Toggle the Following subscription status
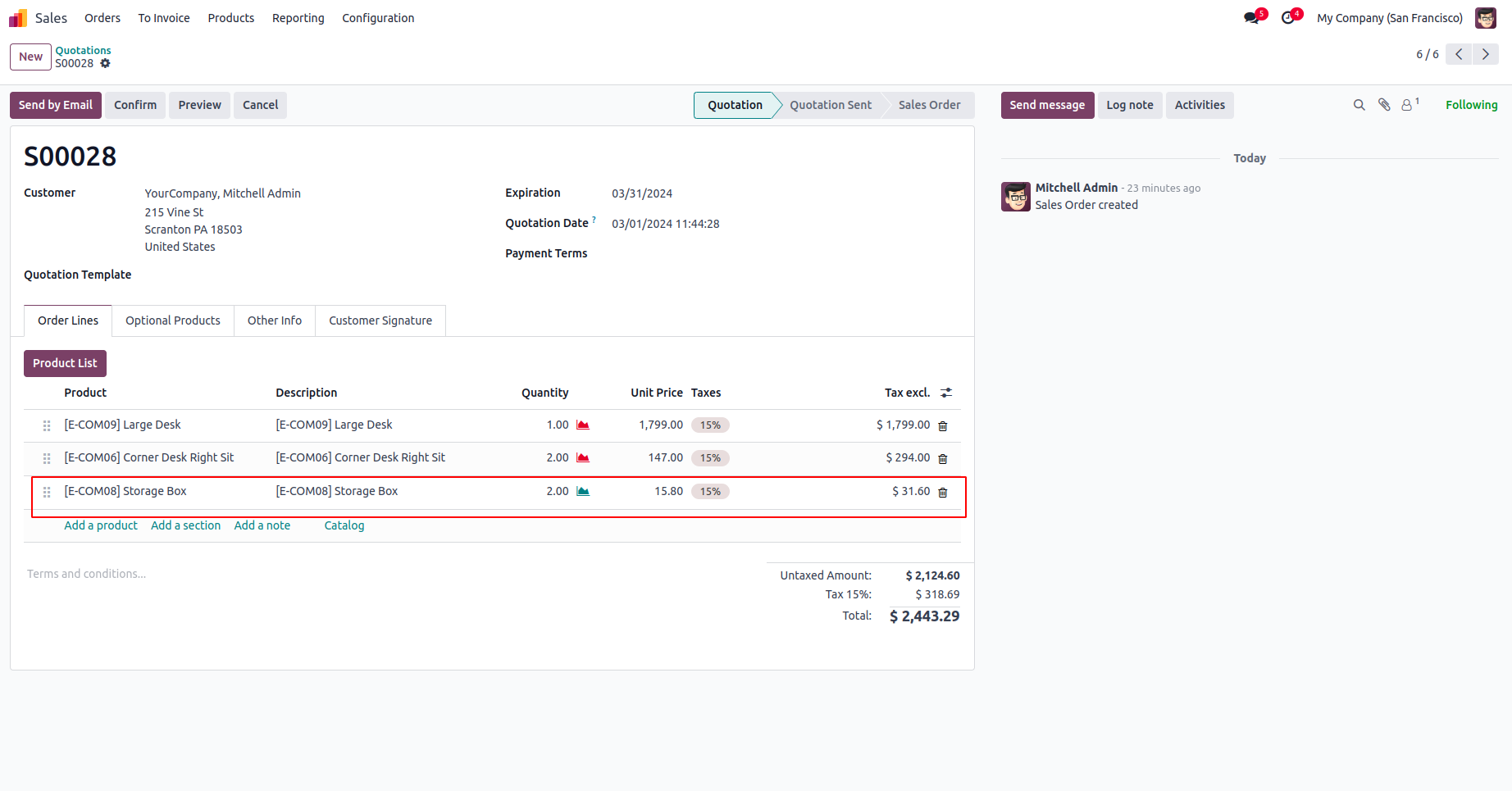The width and height of the screenshot is (1512, 791). (1471, 105)
